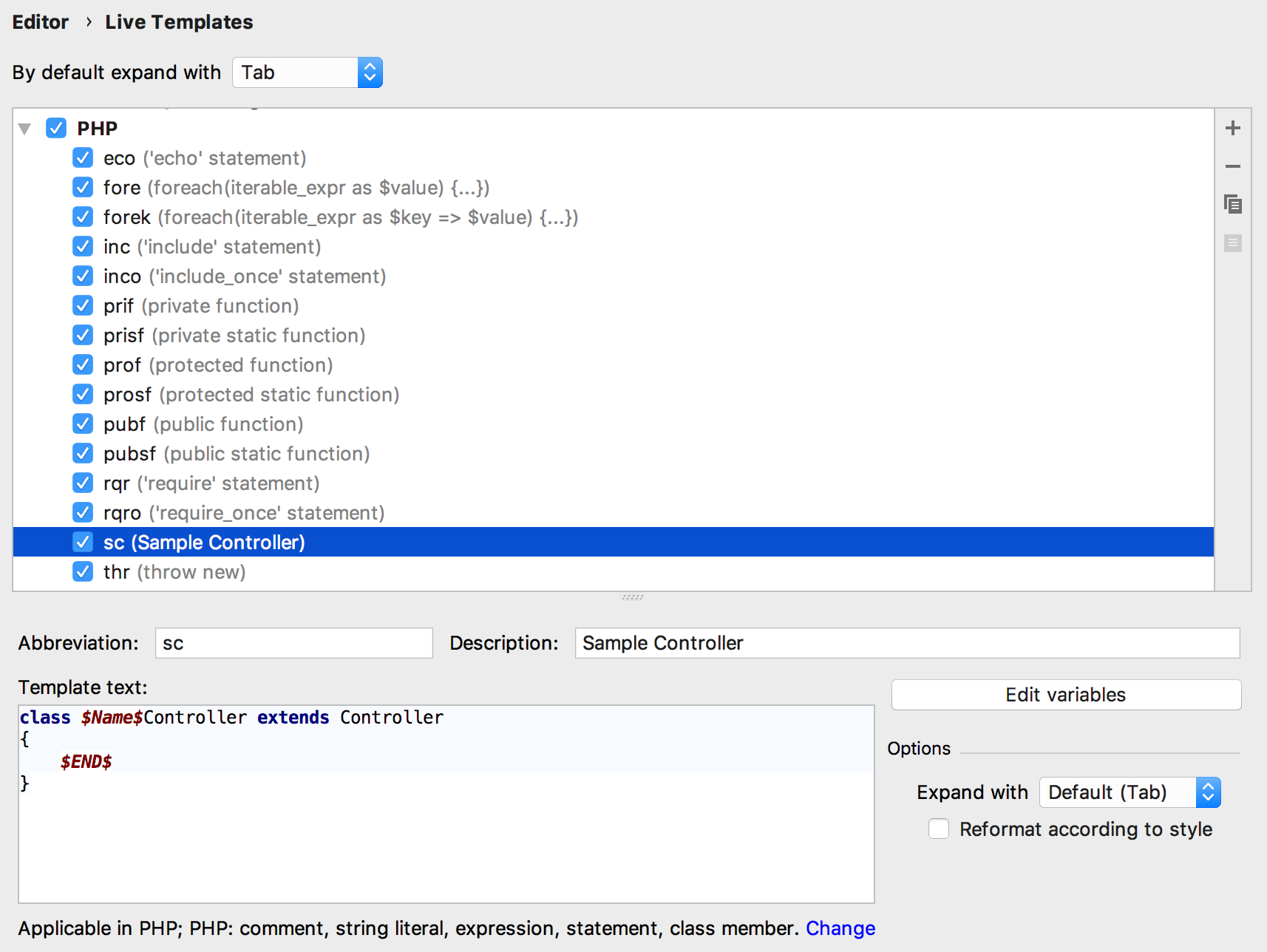Click the Change context link
This screenshot has height=952, width=1267.
[x=840, y=928]
